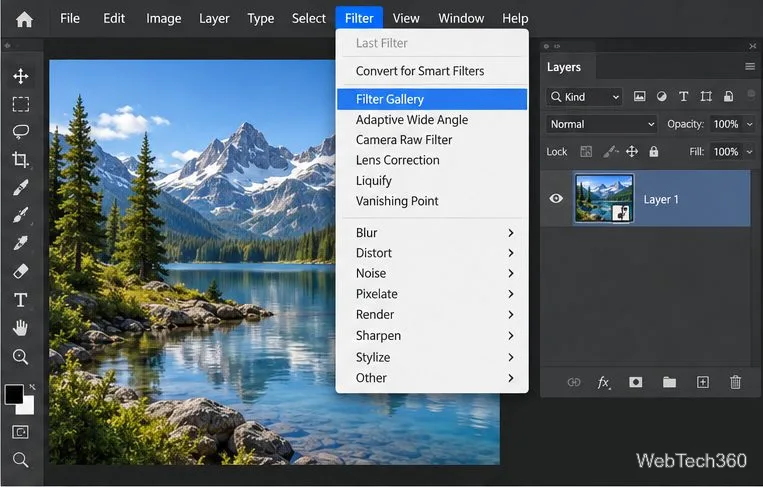Toggle Quick Mask mode icon
The height and width of the screenshot is (487, 763).
tap(20, 432)
